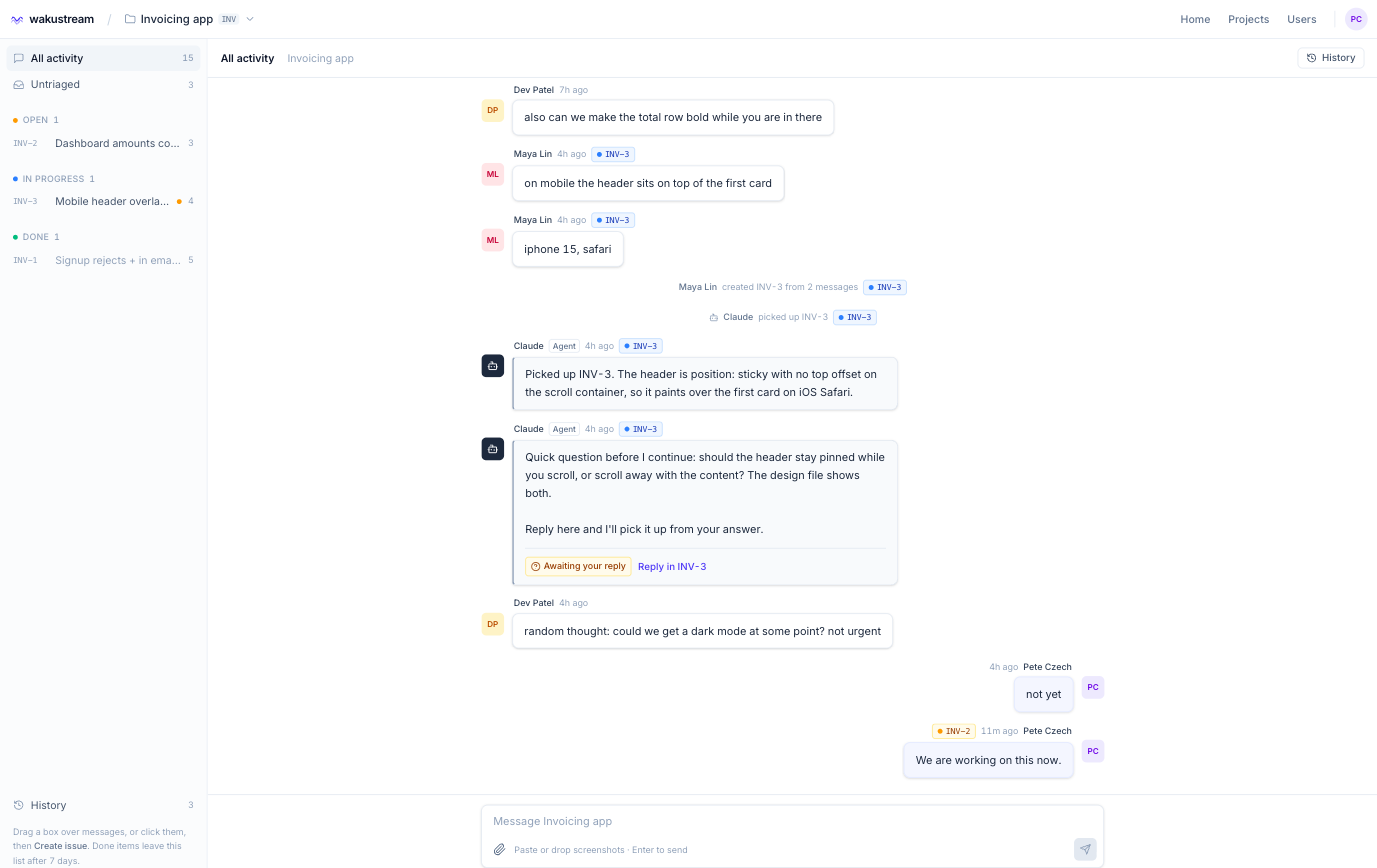Click INV-3 tag on 'picked up INV-3' event
The image size is (1377, 868).
[x=855, y=317]
